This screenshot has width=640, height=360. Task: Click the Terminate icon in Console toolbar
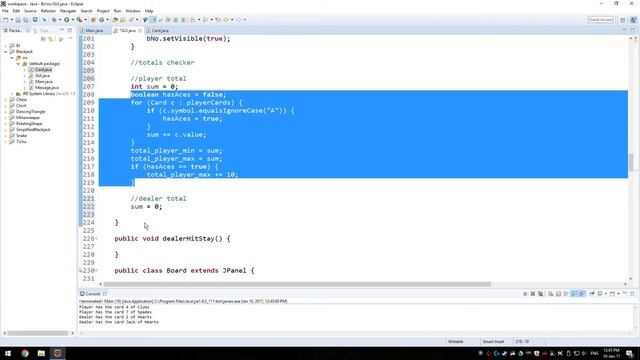tap(525, 293)
